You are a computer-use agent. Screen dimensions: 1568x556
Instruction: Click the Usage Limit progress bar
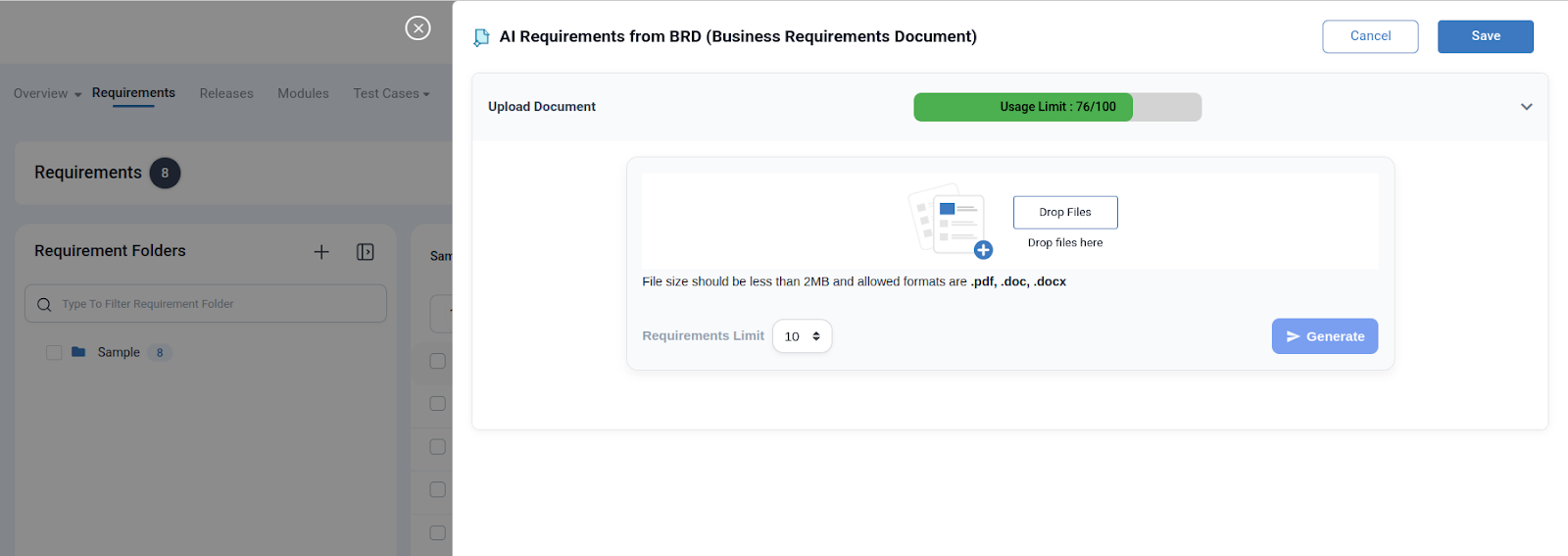[x=1057, y=107]
